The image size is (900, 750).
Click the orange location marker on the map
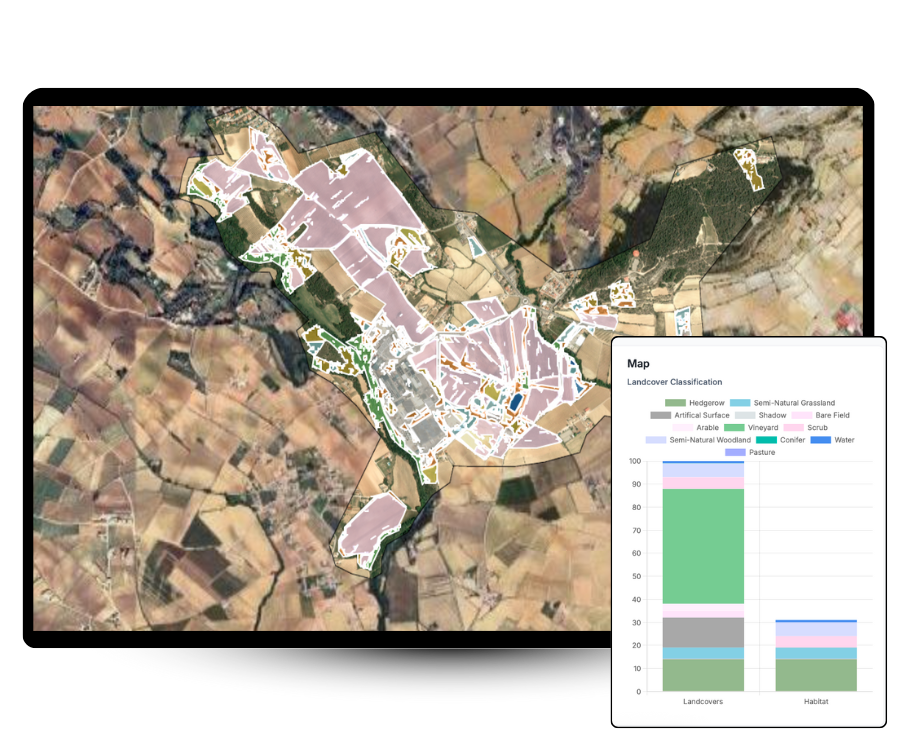pyautogui.click(x=634, y=256)
